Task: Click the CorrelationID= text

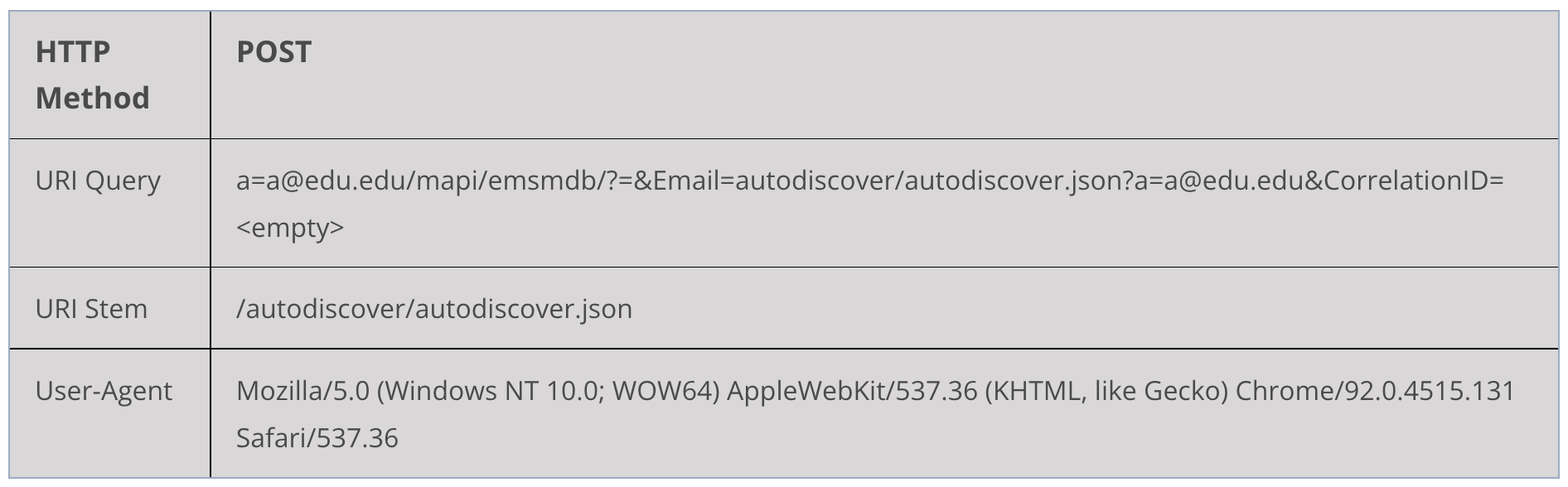Action: [x=1414, y=181]
